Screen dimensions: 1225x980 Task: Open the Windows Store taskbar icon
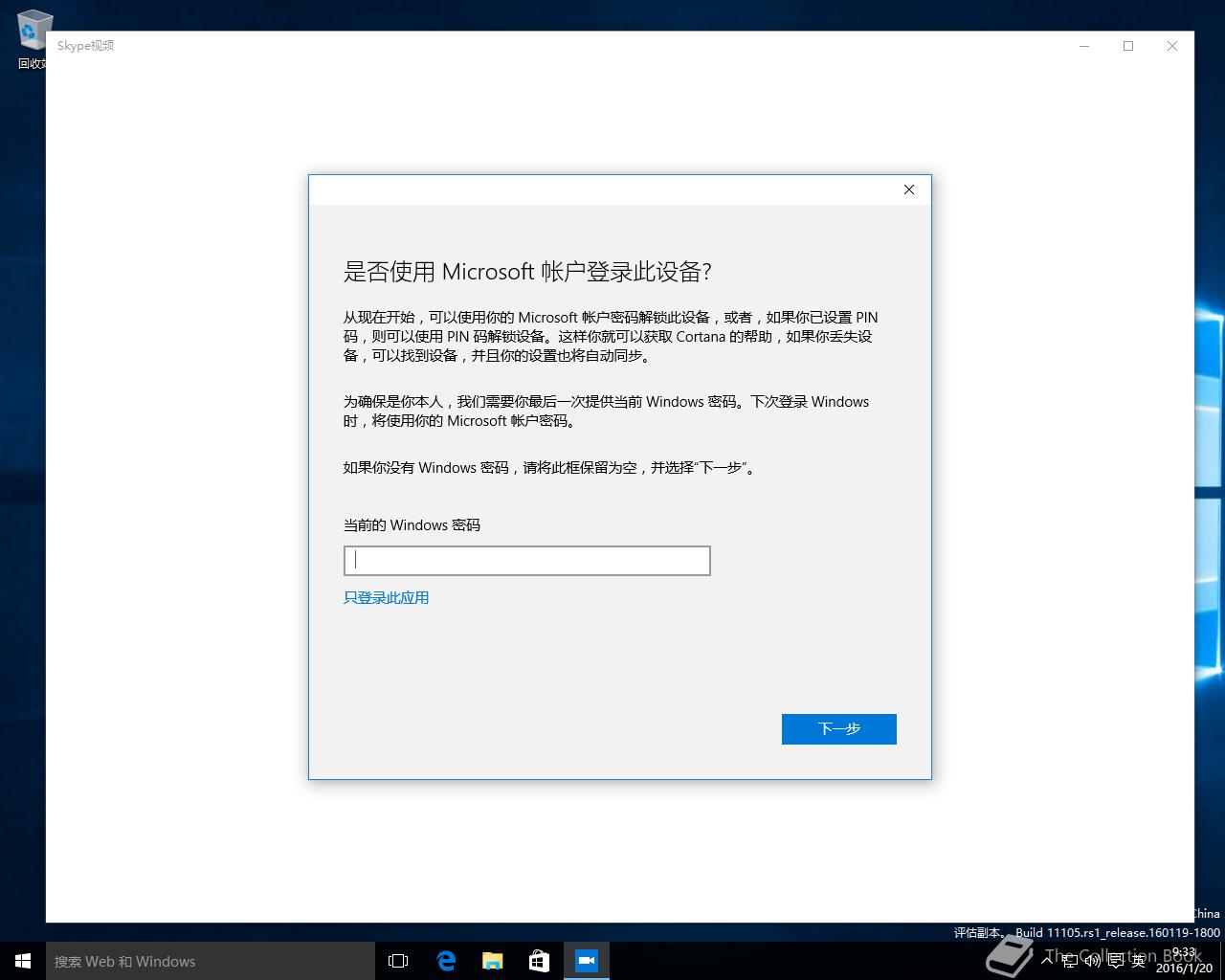[x=540, y=961]
